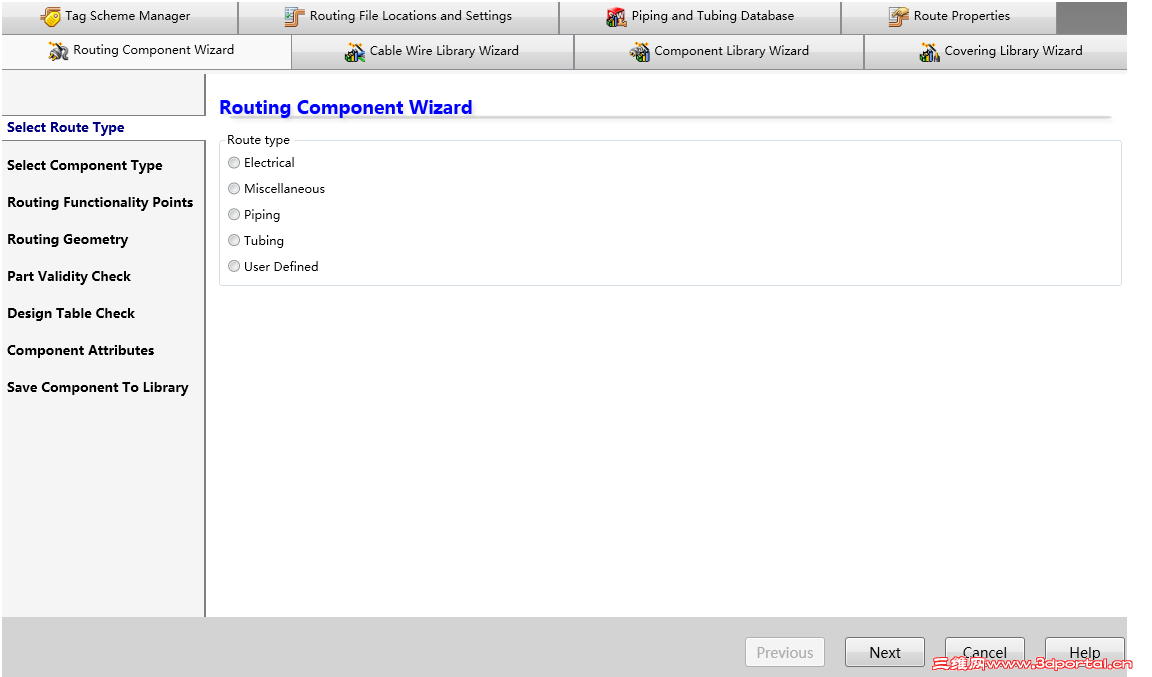Image resolution: width=1152 pixels, height=677 pixels.
Task: Click the Component Library Wizard icon
Action: (639, 51)
